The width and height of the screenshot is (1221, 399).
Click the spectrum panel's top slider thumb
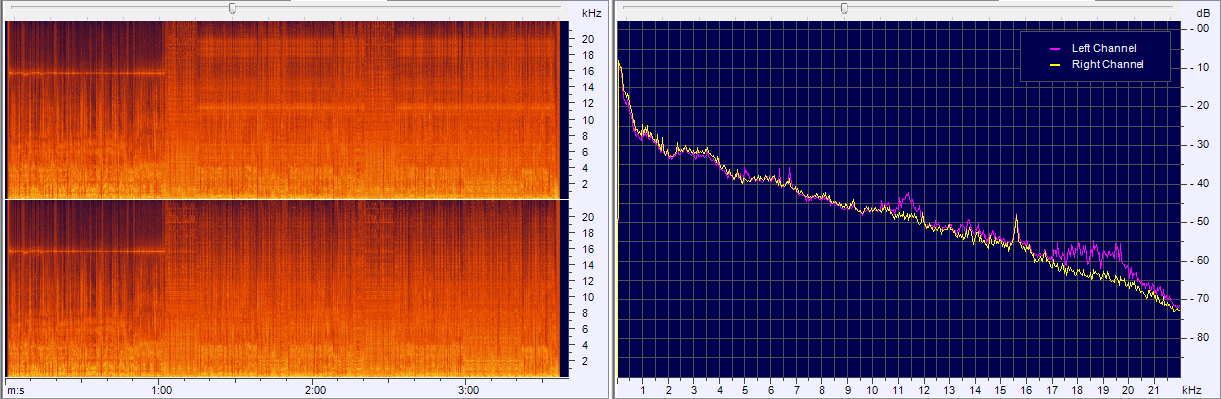(844, 8)
